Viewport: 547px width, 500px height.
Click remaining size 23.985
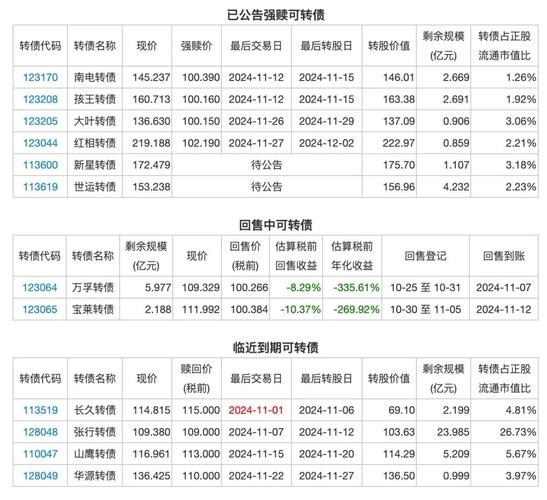tap(453, 432)
